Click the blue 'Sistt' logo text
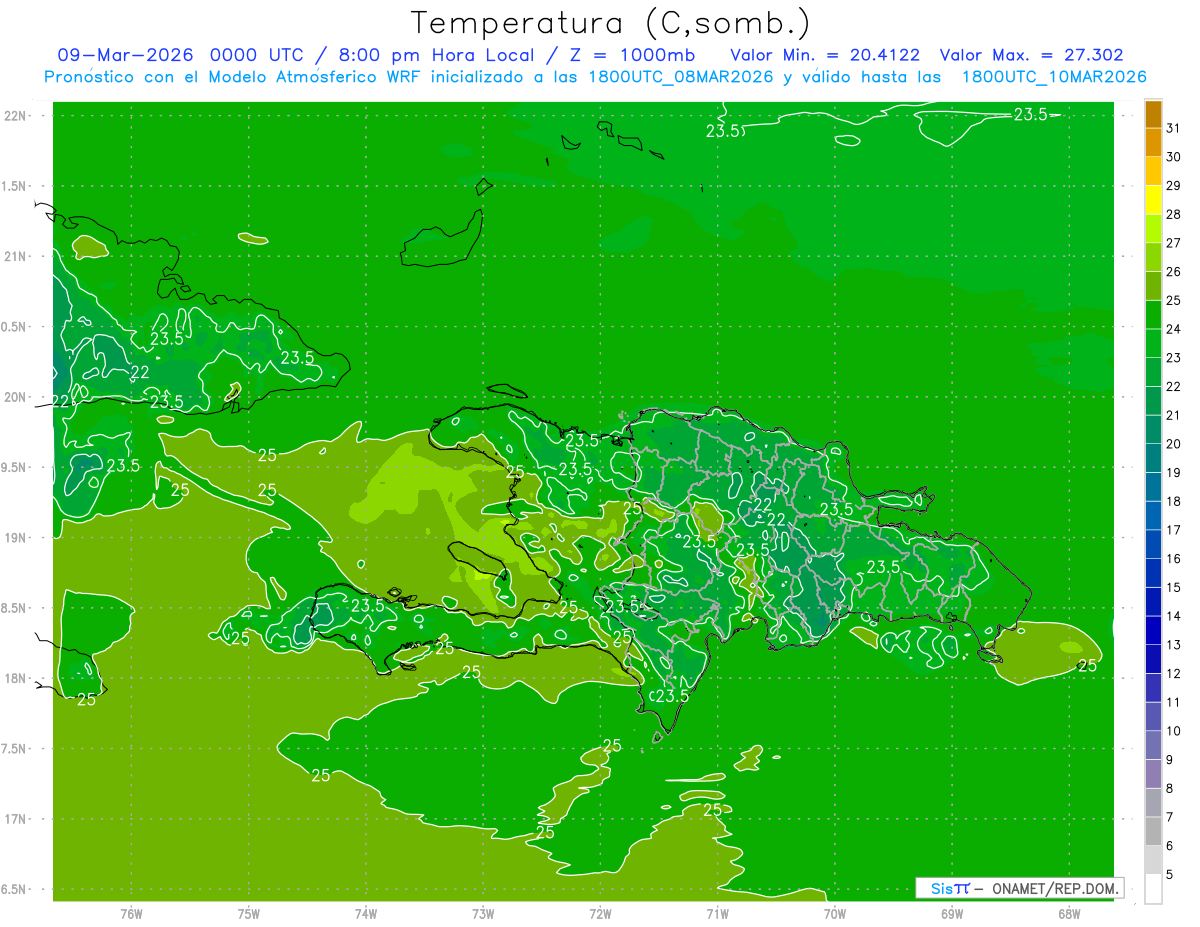 pos(949,888)
